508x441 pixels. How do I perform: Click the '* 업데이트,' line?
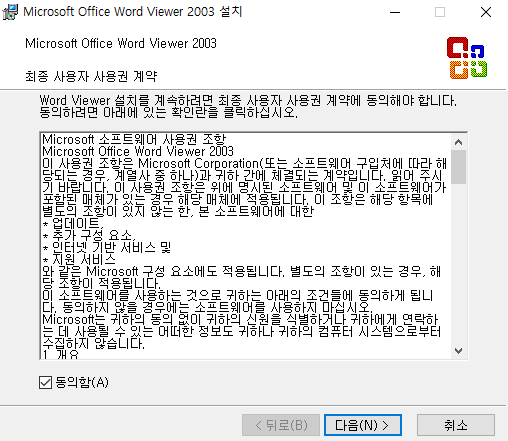[x=73, y=223]
